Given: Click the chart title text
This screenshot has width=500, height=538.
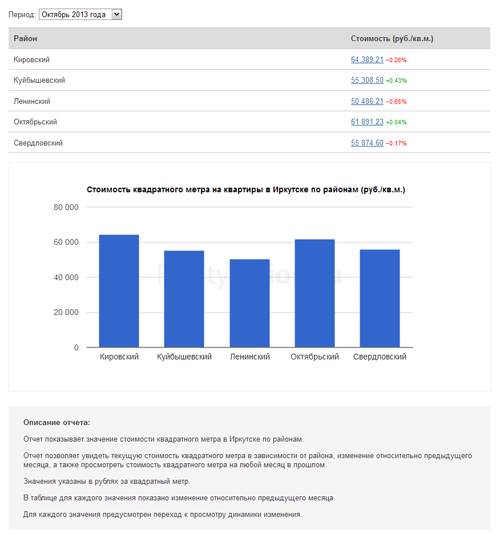Looking at the screenshot, I should coord(246,190).
